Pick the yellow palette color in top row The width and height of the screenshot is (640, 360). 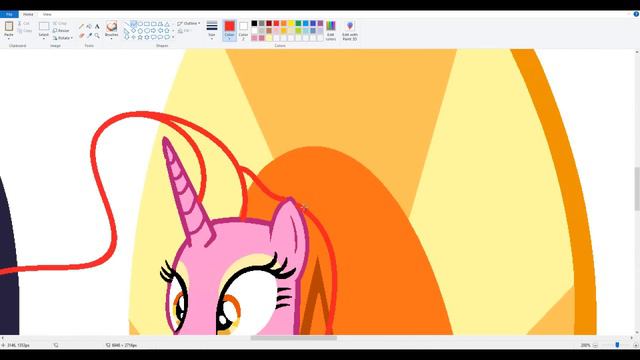(291, 24)
